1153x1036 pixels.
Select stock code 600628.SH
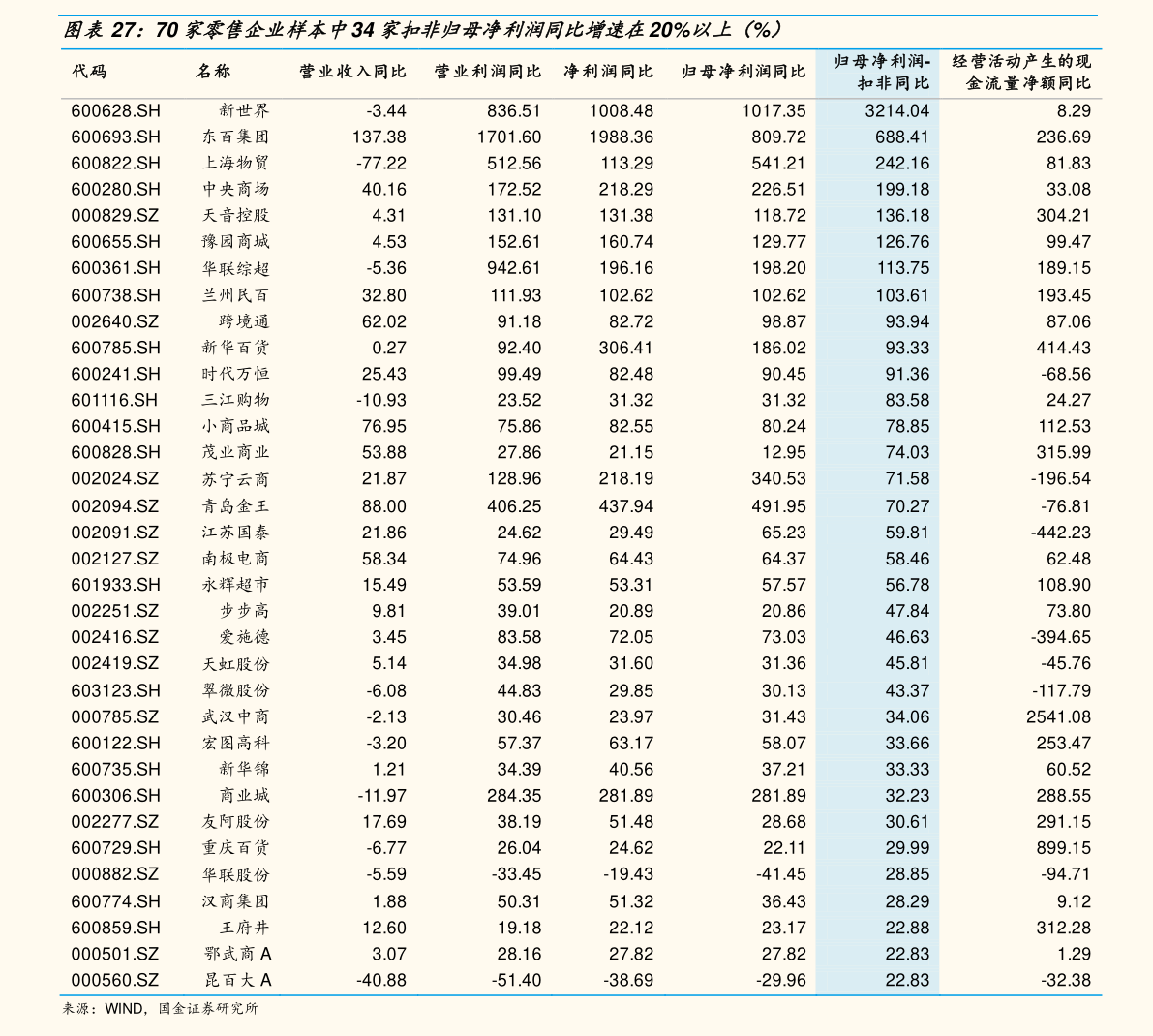tap(115, 111)
